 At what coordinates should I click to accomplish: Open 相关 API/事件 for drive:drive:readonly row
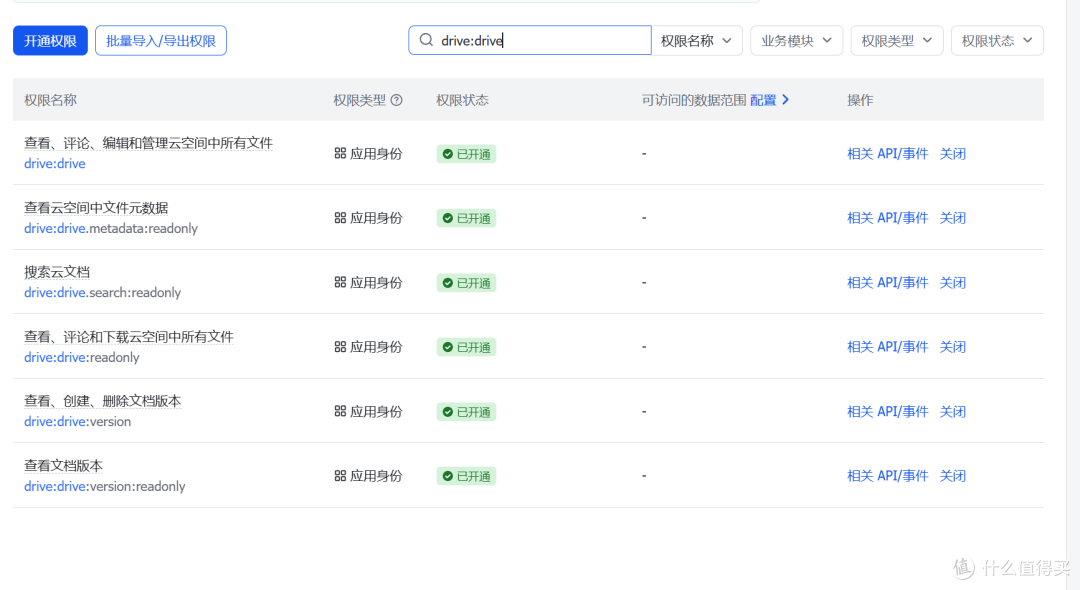click(x=887, y=346)
